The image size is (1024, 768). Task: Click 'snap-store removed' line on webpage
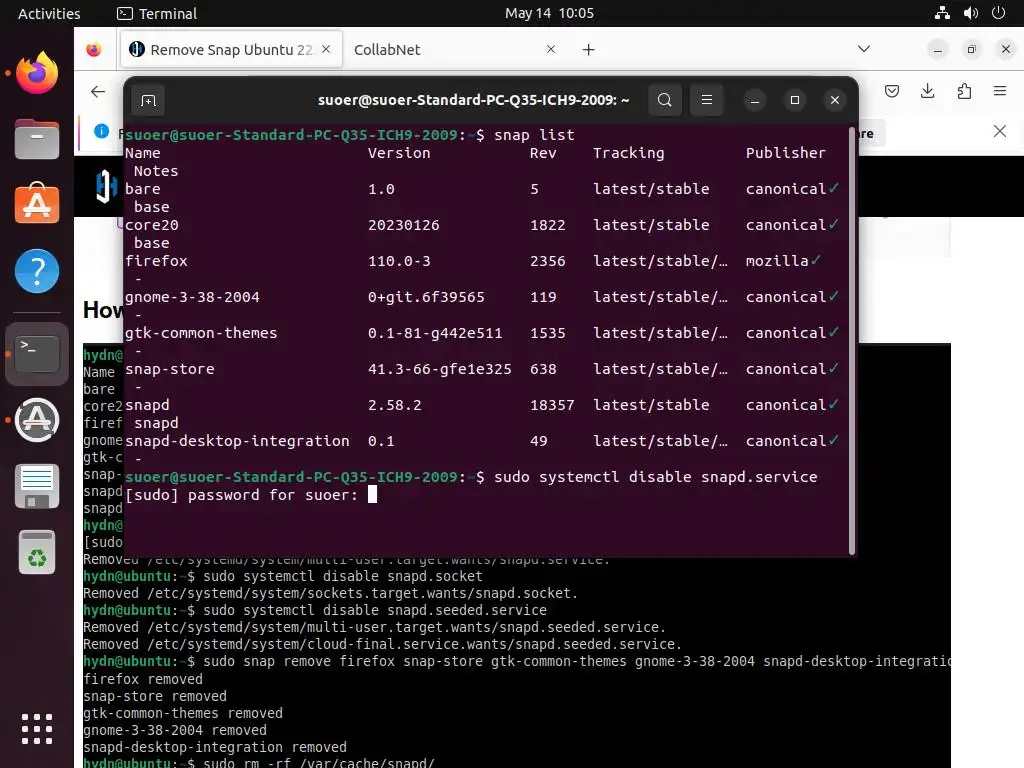click(155, 696)
